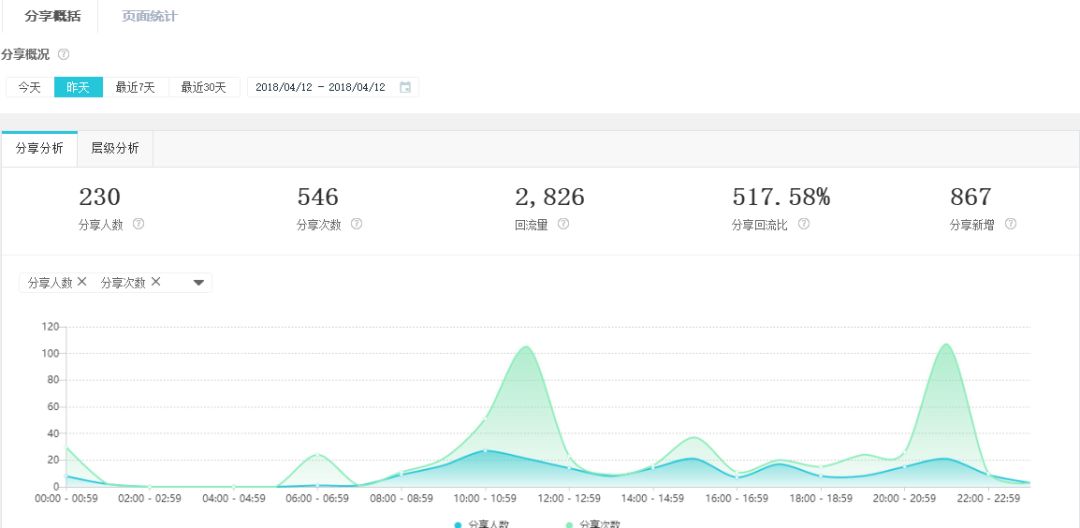This screenshot has width=1080, height=528.
Task: Click the 06:00 - 06:59 axis label
Action: [318, 498]
